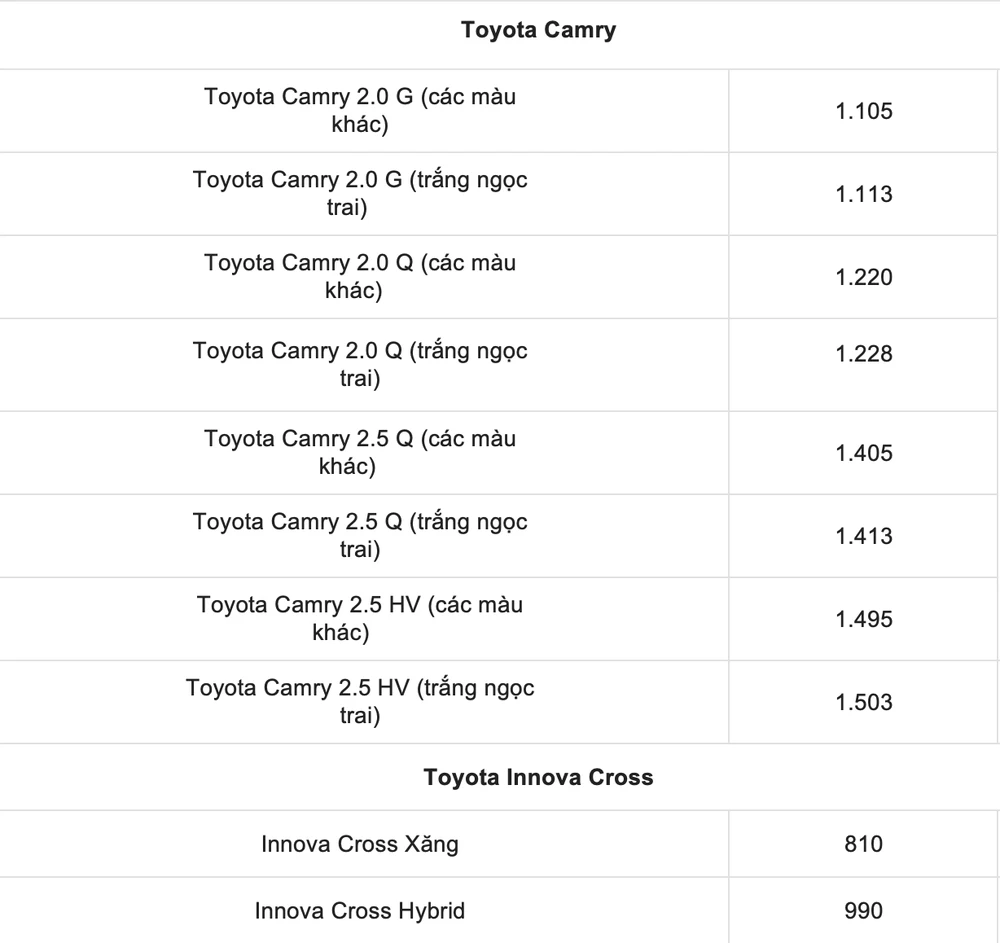The image size is (1000, 943).
Task: Click the 1.405 price value
Action: (864, 453)
